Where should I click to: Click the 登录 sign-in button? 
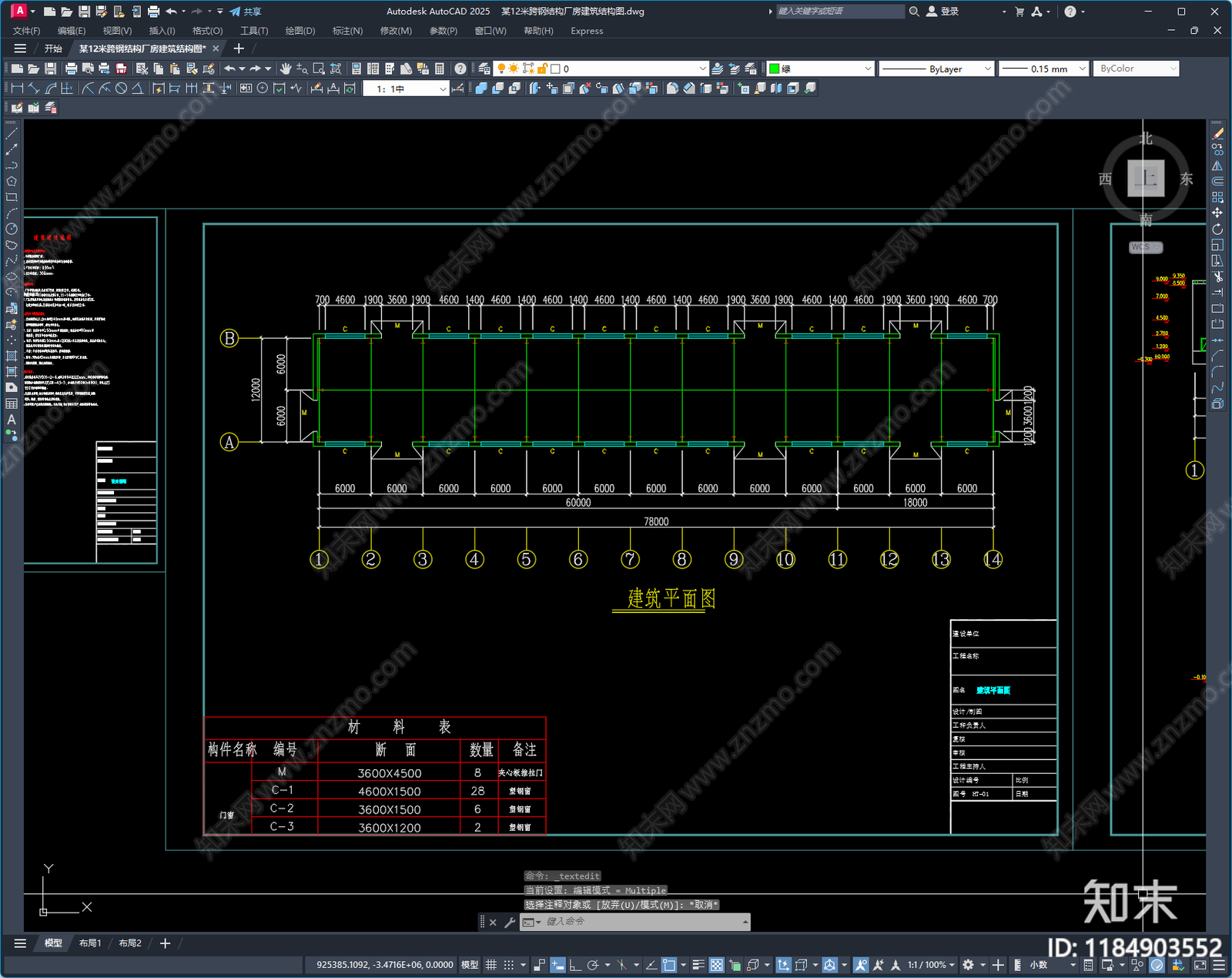(942, 12)
